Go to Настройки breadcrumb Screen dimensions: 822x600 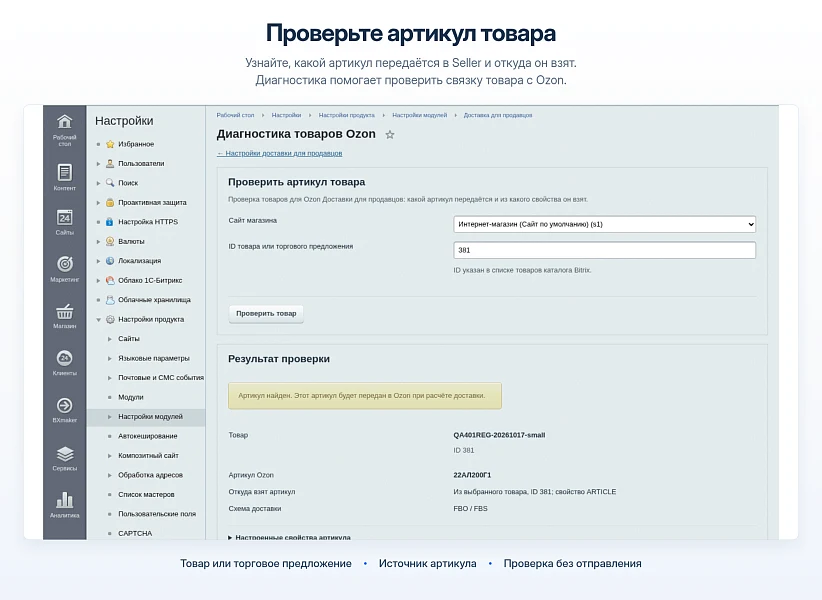286,115
